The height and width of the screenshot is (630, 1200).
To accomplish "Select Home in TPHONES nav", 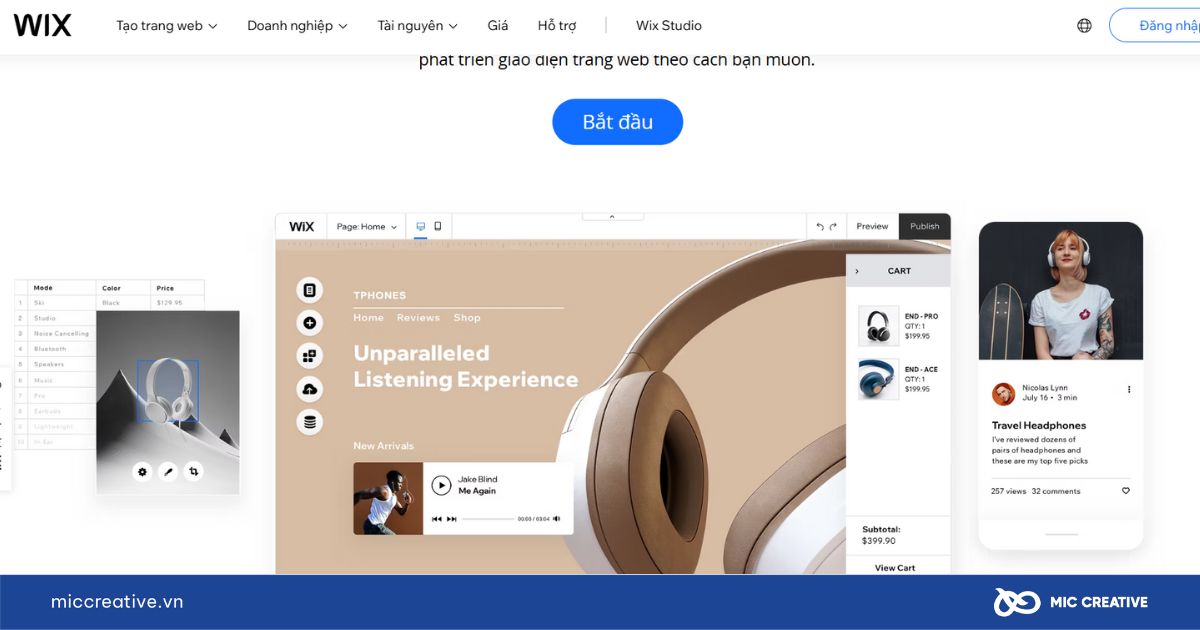I will click(368, 318).
